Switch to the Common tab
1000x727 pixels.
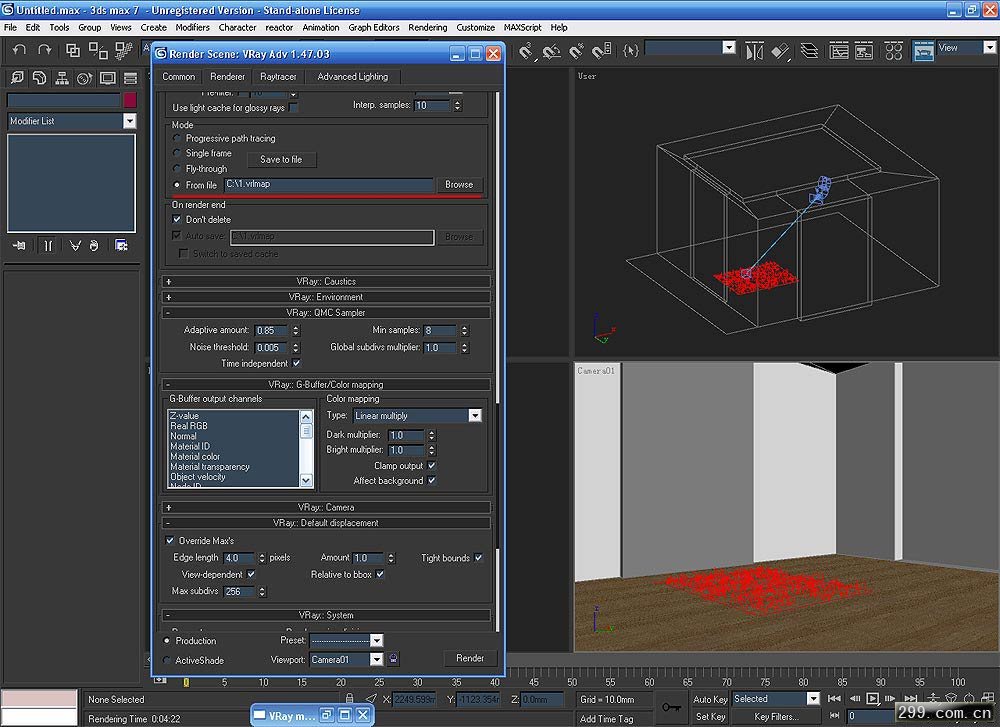coord(179,77)
